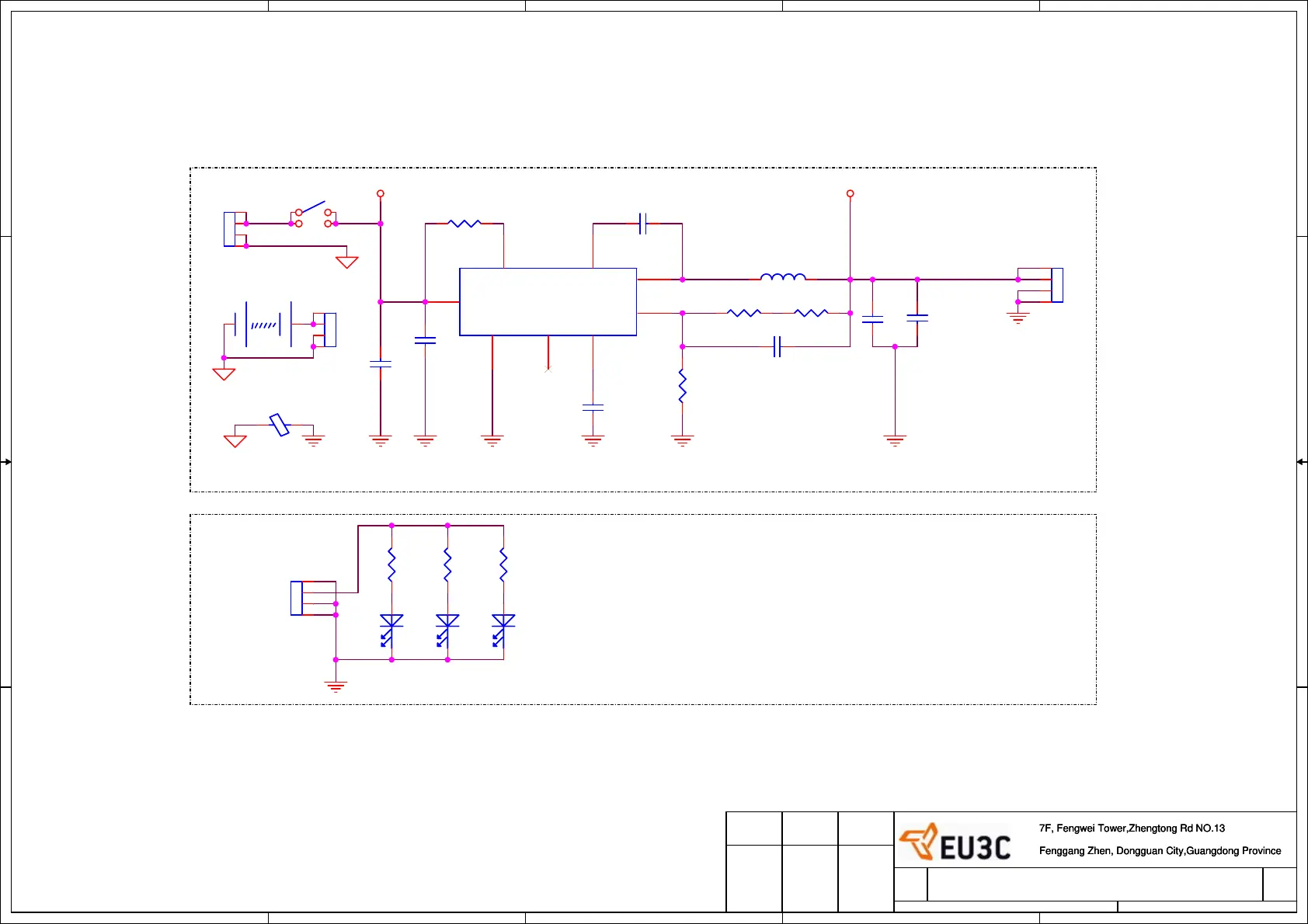
Task: Select the switch symbol in the schematic
Action: tap(313, 214)
